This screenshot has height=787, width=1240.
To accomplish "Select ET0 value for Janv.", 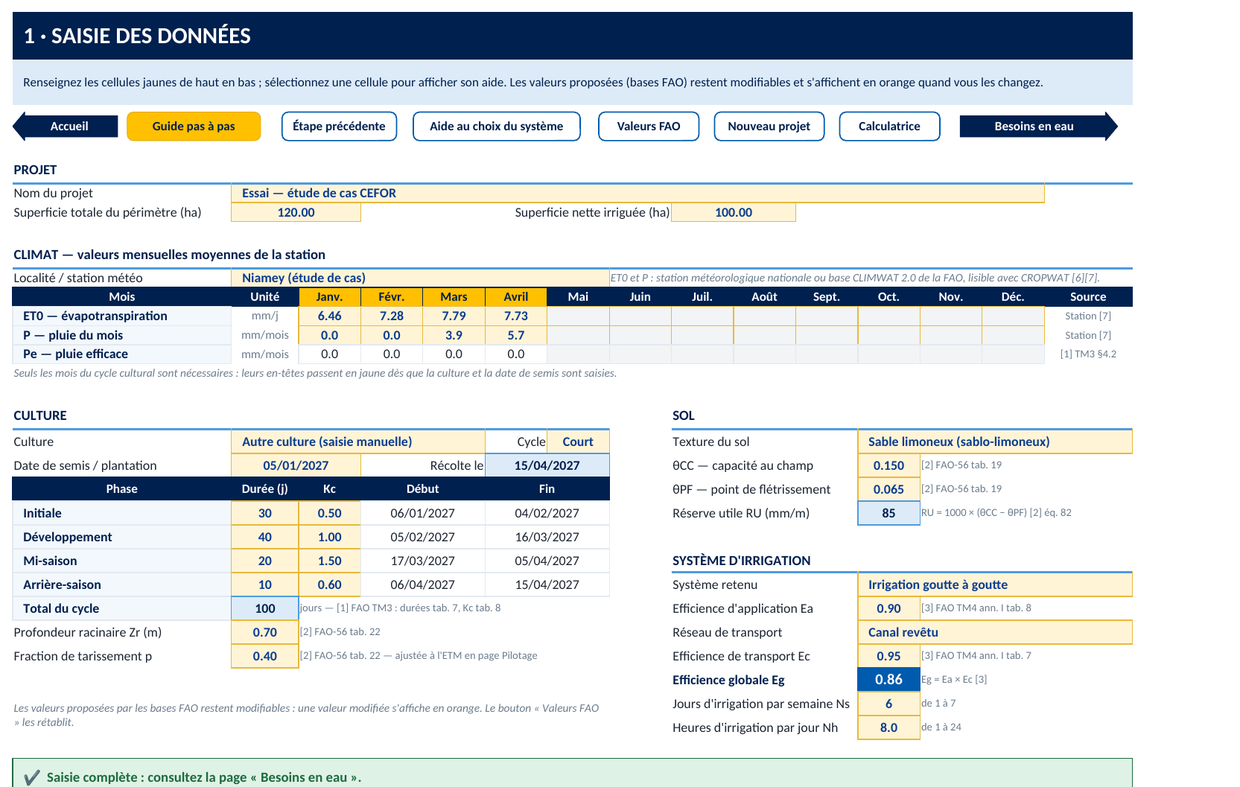I will coord(329,316).
